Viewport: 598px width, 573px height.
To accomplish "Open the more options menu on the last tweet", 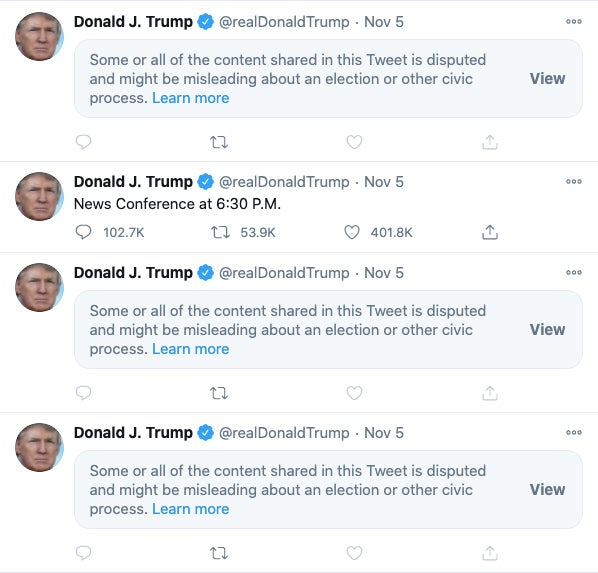I will coord(574,432).
